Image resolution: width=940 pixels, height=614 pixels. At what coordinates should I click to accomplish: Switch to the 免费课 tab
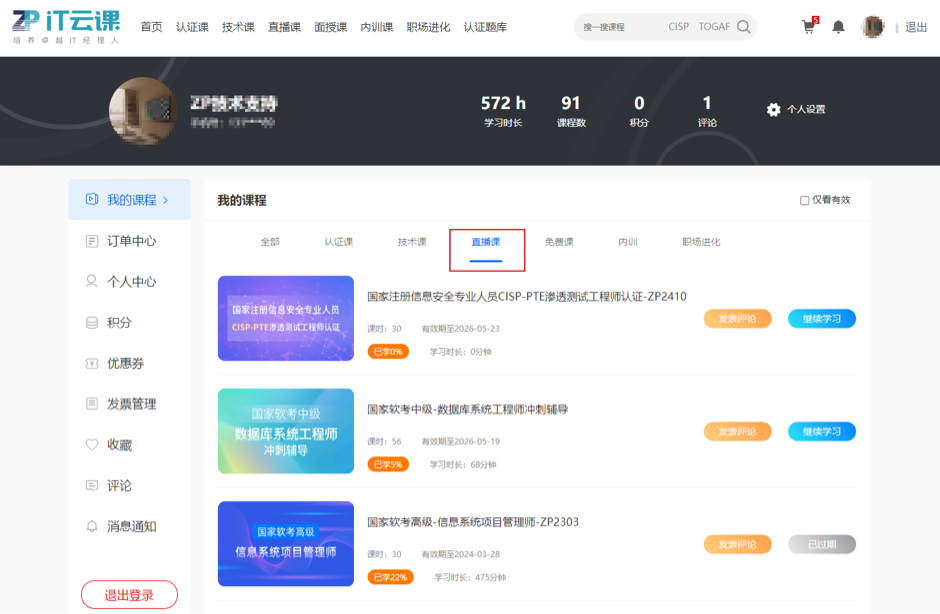(559, 242)
